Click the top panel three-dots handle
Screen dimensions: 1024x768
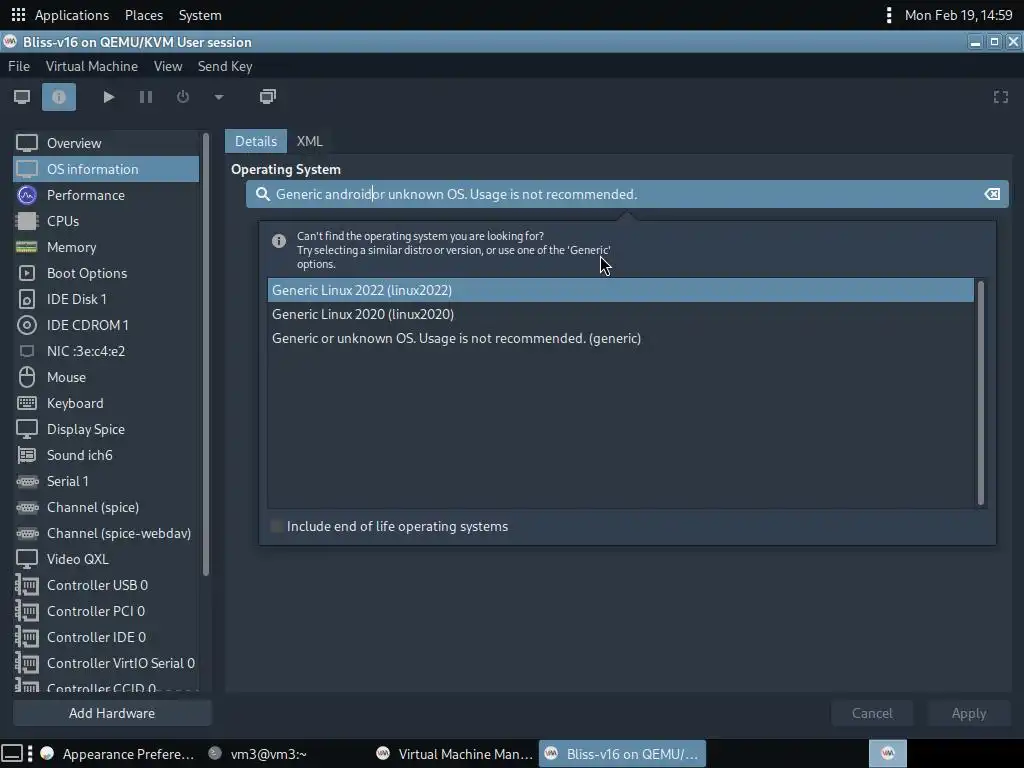coord(888,15)
